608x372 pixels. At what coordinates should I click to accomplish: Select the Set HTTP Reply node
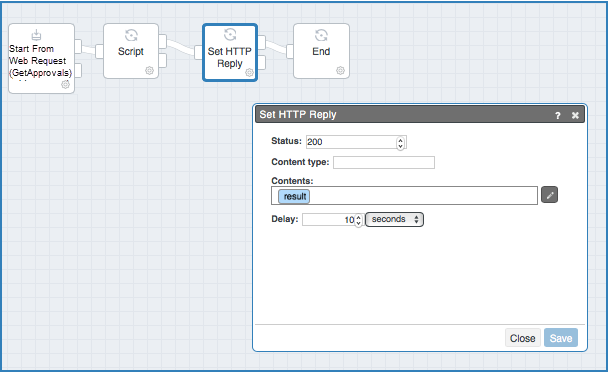pos(230,52)
